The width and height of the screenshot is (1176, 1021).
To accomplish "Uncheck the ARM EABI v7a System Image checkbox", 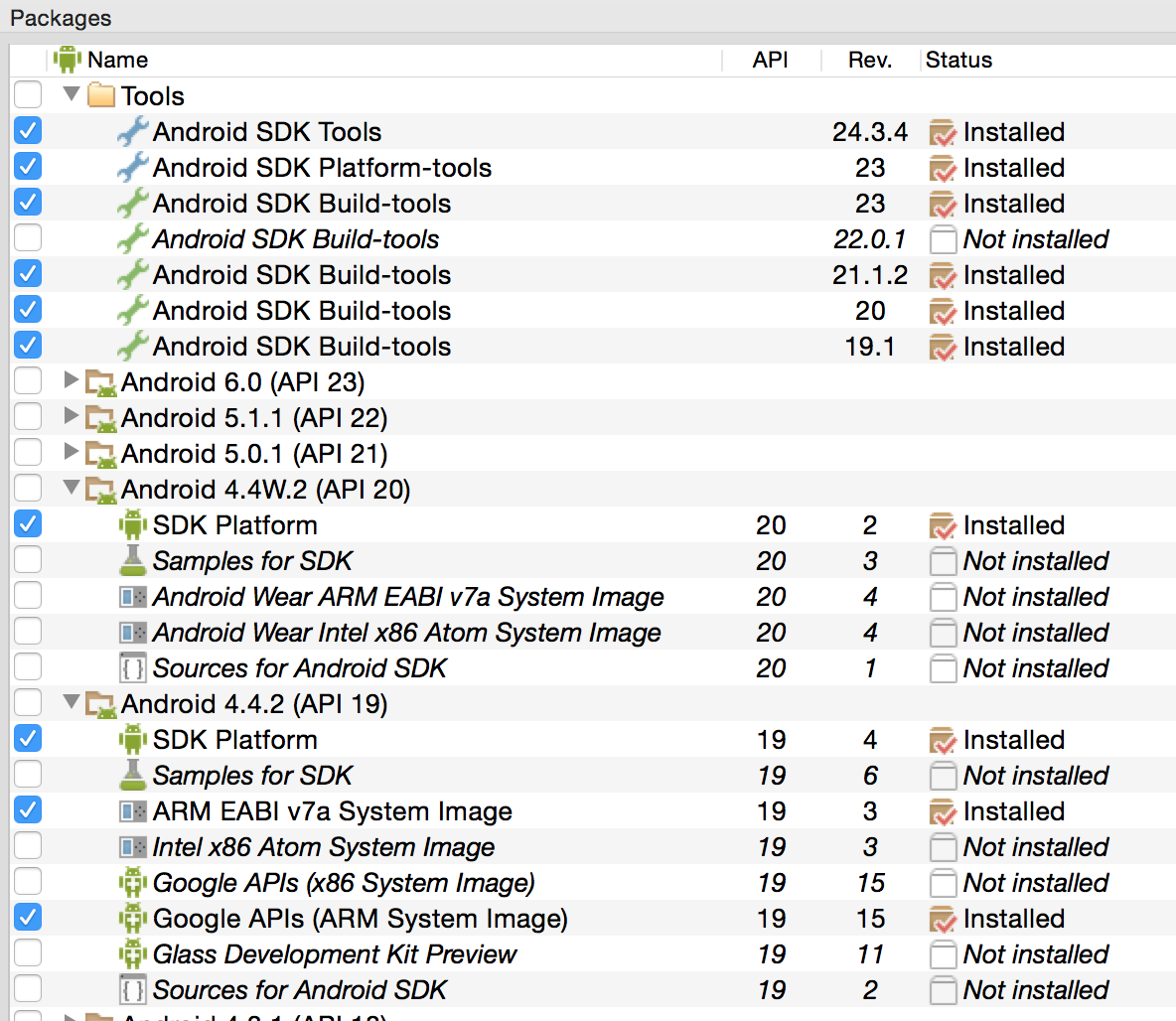I will pos(28,811).
